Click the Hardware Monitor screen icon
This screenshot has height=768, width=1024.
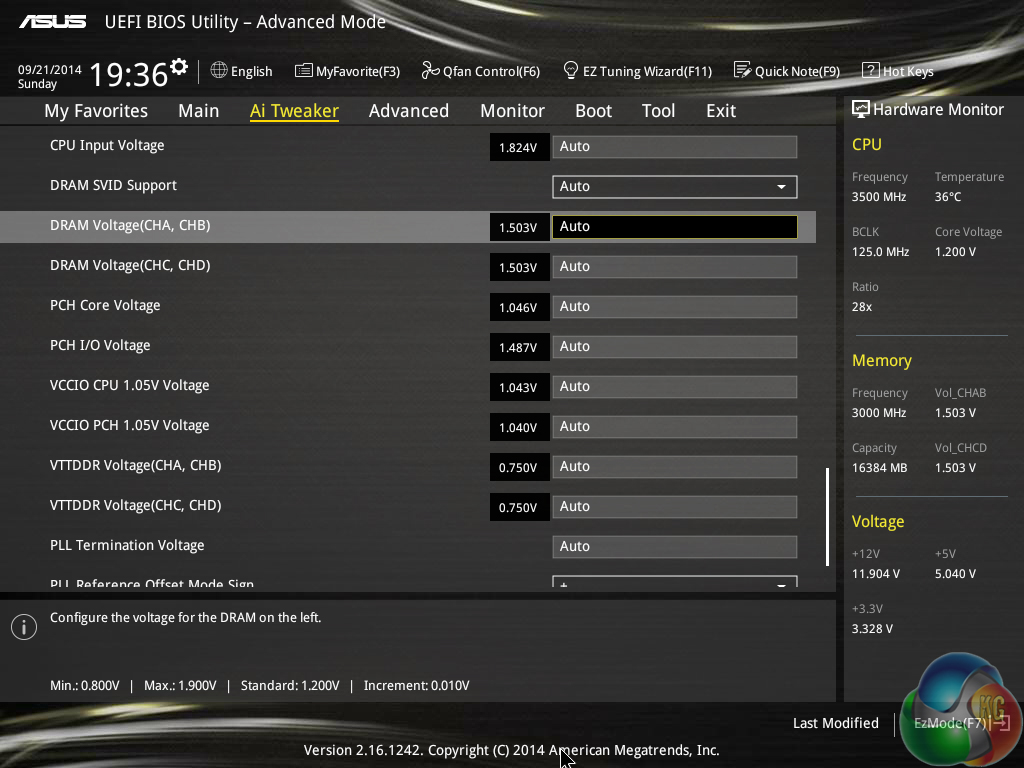[x=861, y=109]
